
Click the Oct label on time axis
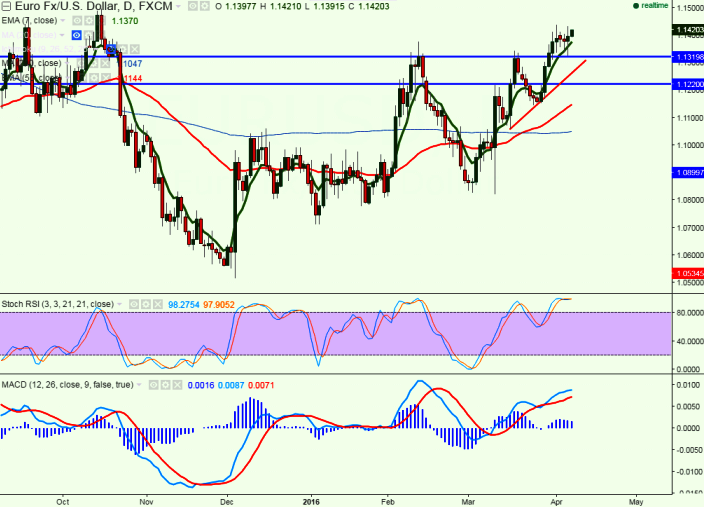(63, 502)
